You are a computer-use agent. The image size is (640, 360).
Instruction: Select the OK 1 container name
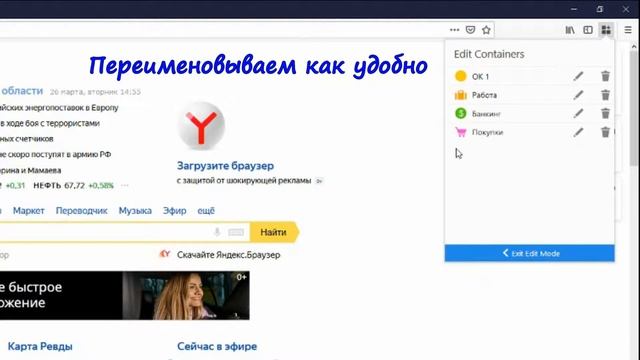480,77
